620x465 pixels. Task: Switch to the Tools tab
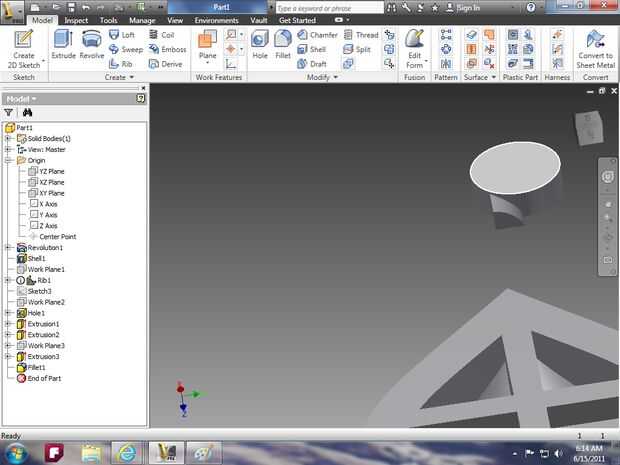tap(108, 20)
